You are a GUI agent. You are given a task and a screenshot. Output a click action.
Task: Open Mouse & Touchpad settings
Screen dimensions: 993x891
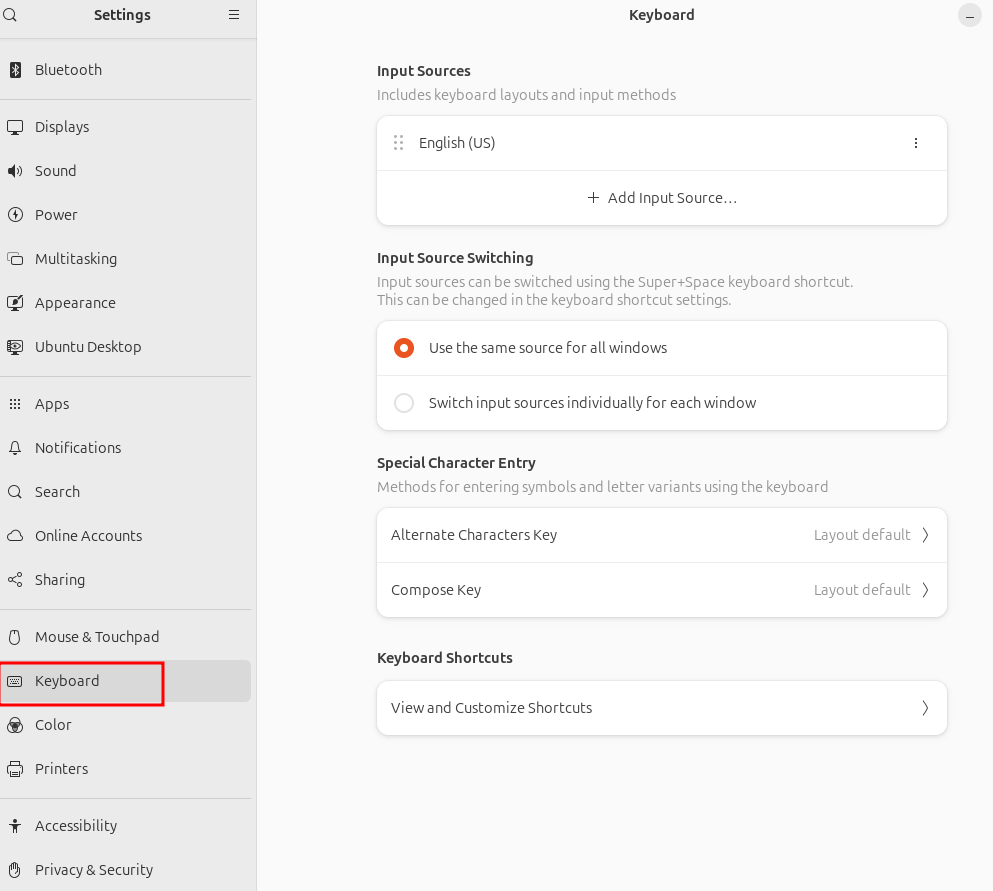click(97, 637)
